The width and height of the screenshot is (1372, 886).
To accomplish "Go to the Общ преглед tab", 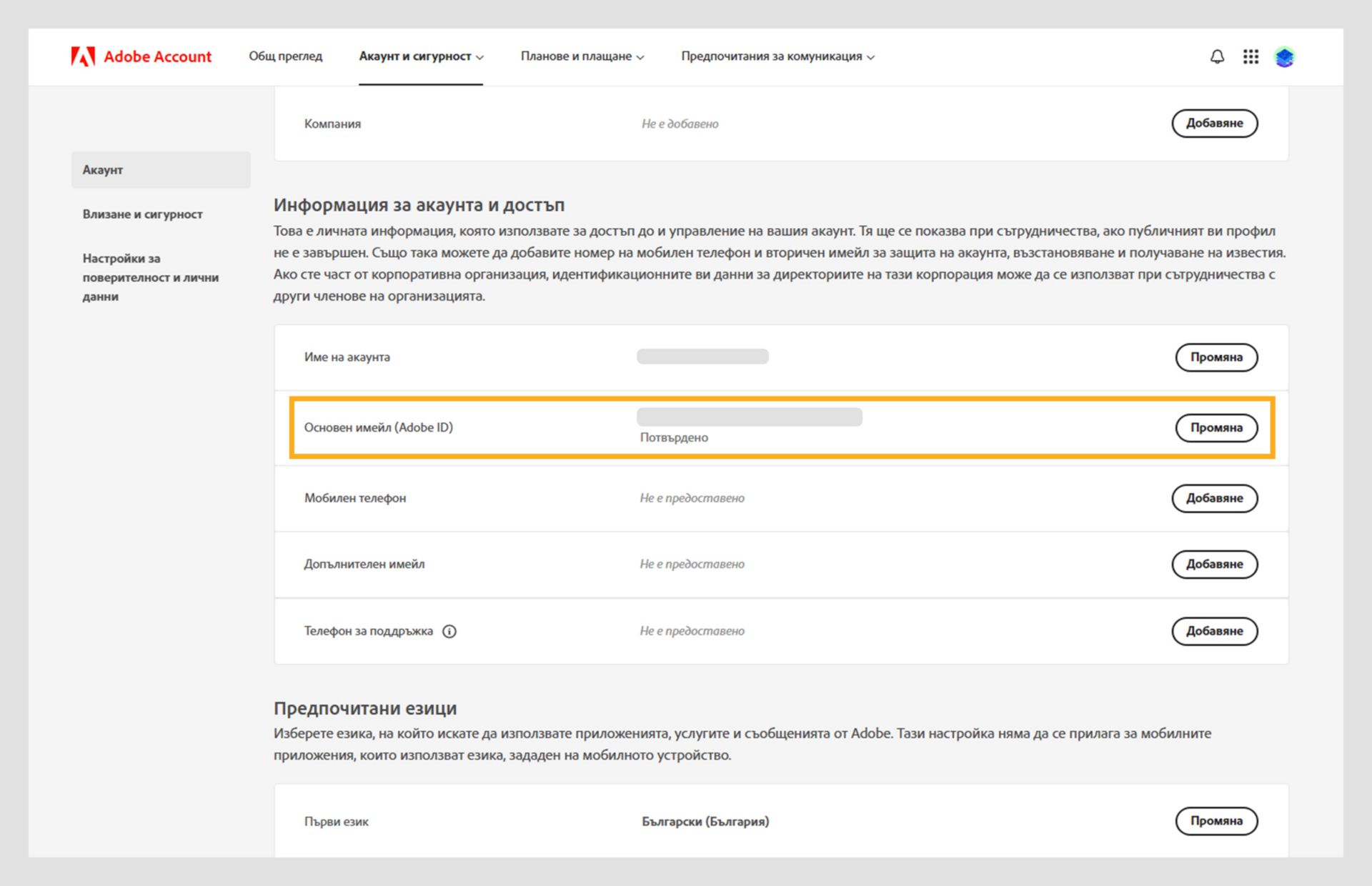I will [285, 56].
